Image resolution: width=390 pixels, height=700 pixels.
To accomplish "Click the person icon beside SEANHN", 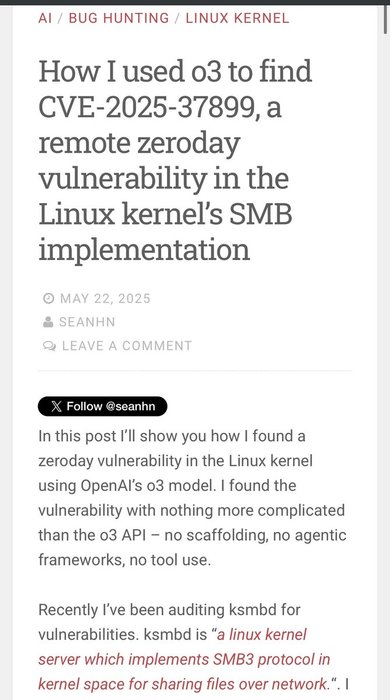I will point(48,322).
